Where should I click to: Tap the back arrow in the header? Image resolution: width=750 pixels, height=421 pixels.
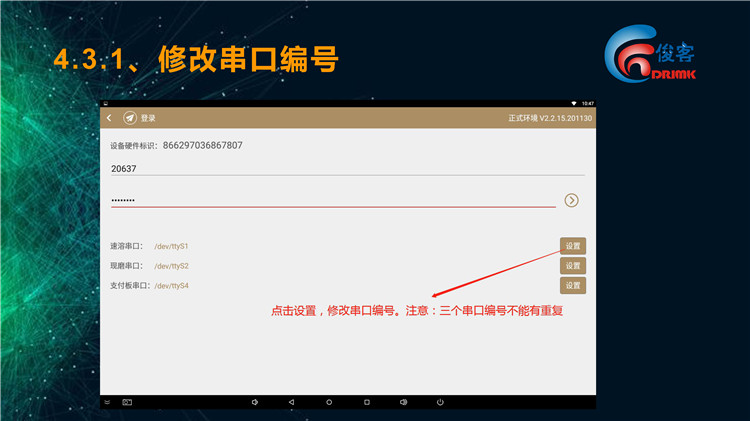pos(110,118)
